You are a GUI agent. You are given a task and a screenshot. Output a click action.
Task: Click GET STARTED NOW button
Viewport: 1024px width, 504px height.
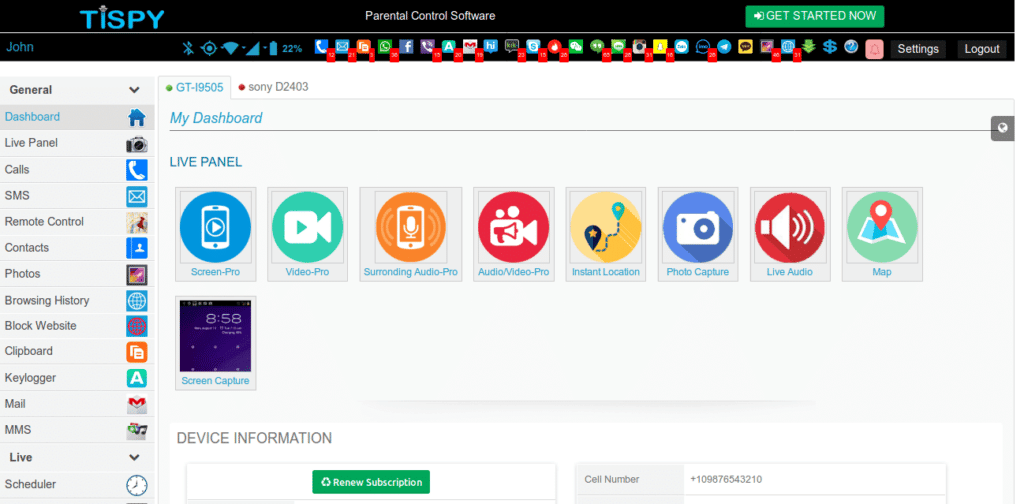click(x=814, y=16)
